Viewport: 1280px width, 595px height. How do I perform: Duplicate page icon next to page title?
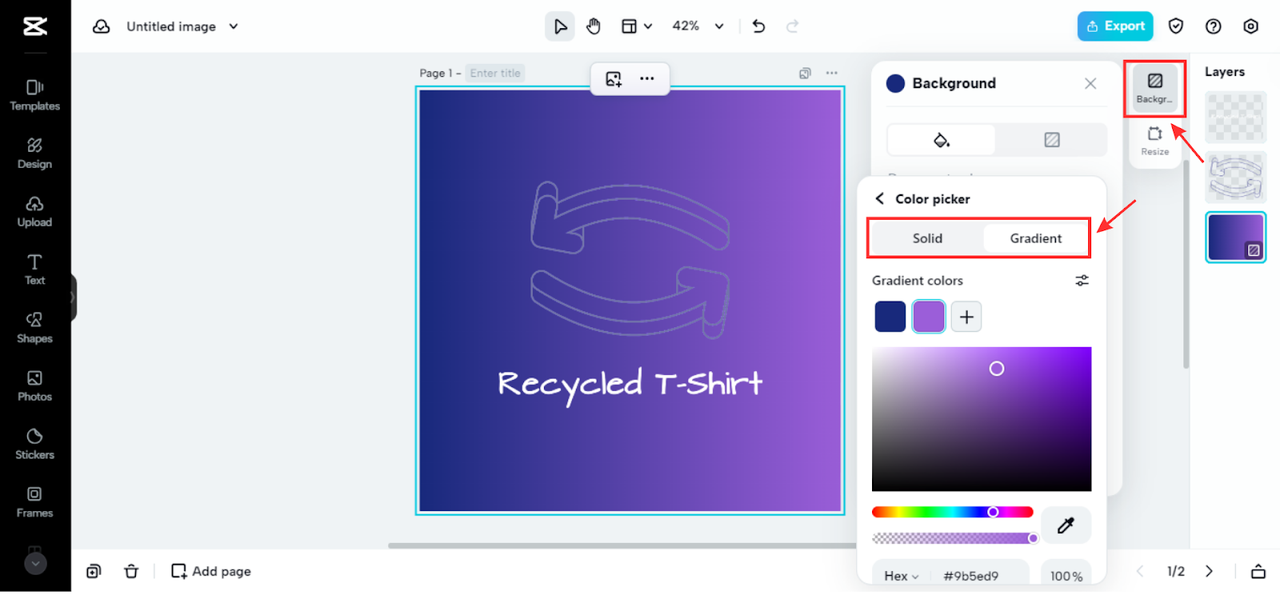(x=805, y=73)
